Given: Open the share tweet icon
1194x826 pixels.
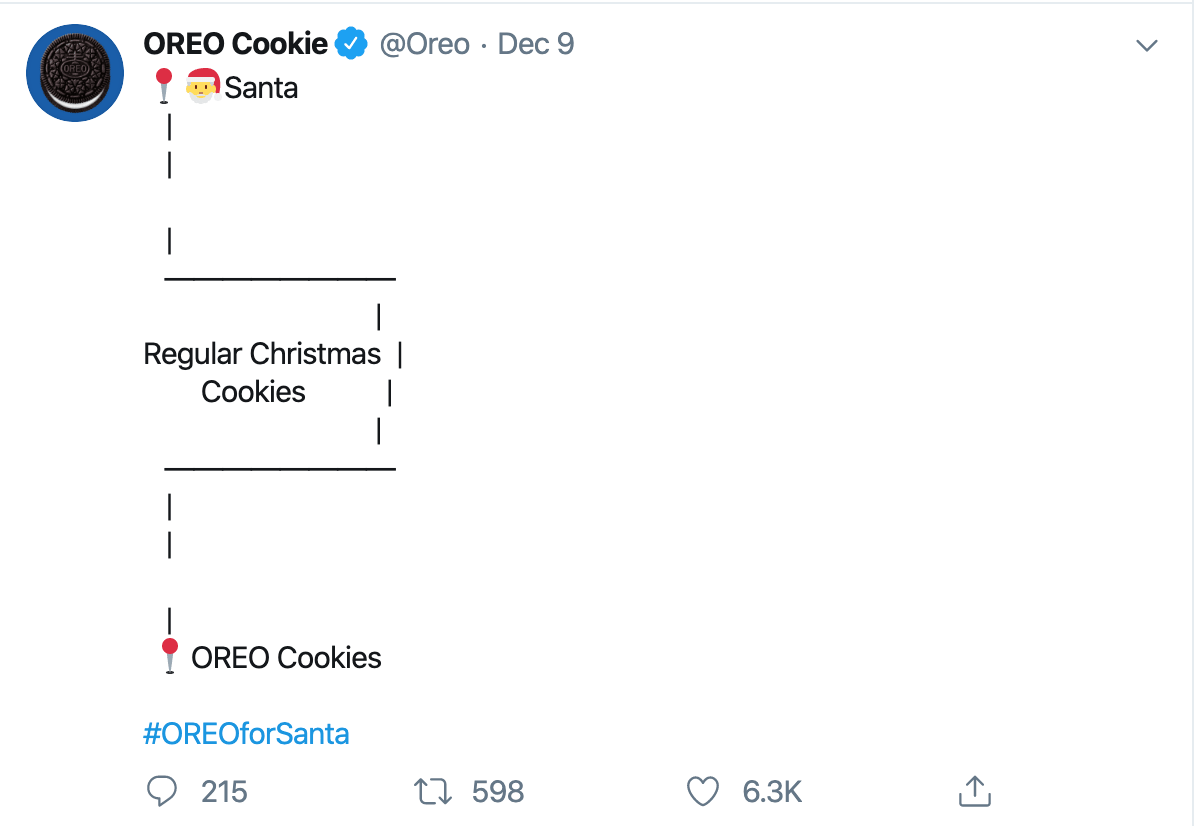Looking at the screenshot, I should click(975, 791).
